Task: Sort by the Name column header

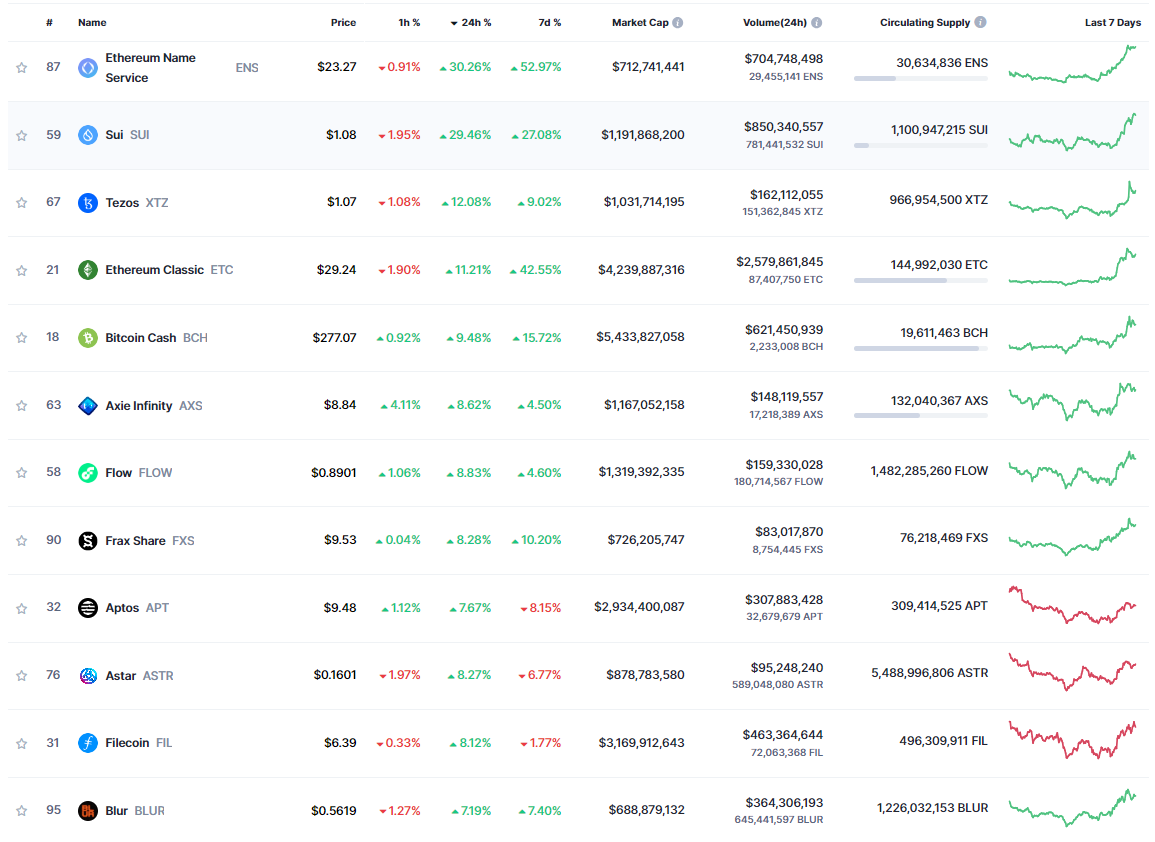Action: coord(92,23)
